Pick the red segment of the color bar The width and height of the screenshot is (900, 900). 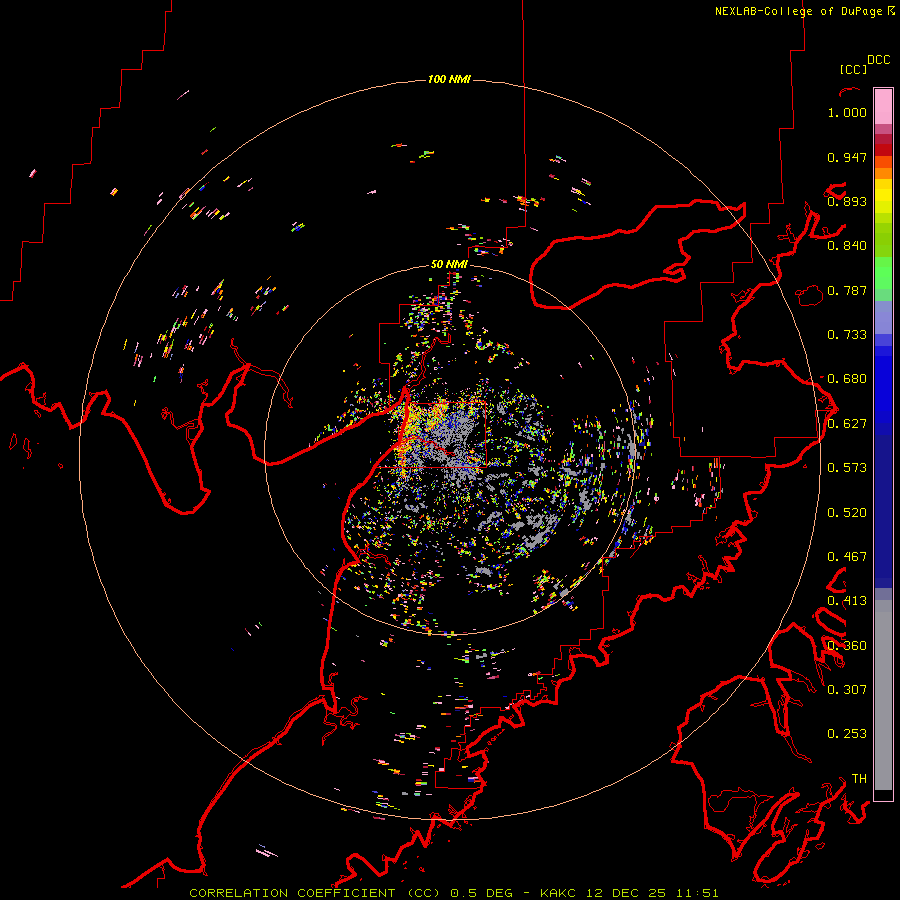pyautogui.click(x=883, y=150)
